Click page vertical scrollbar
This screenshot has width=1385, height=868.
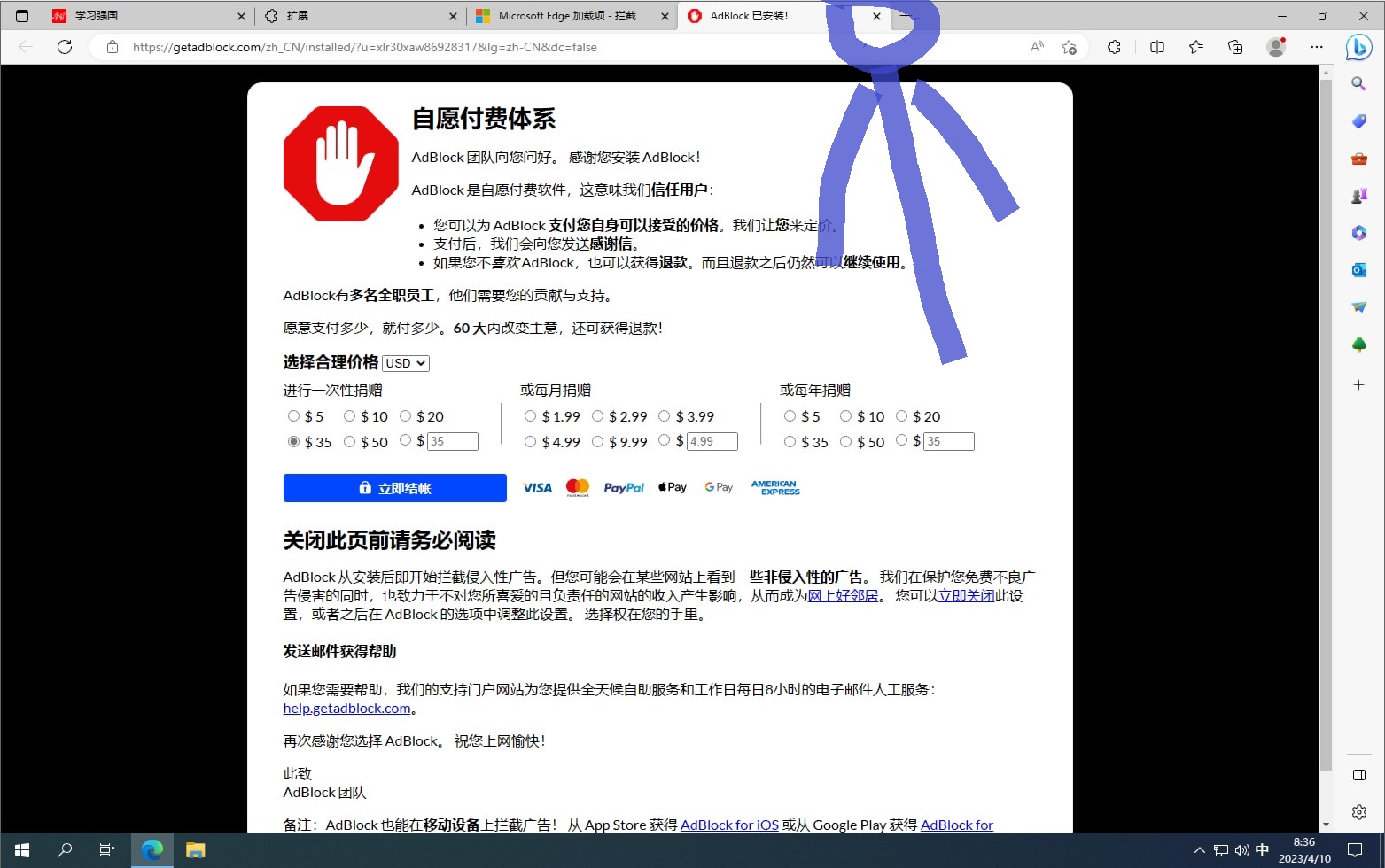click(1326, 425)
